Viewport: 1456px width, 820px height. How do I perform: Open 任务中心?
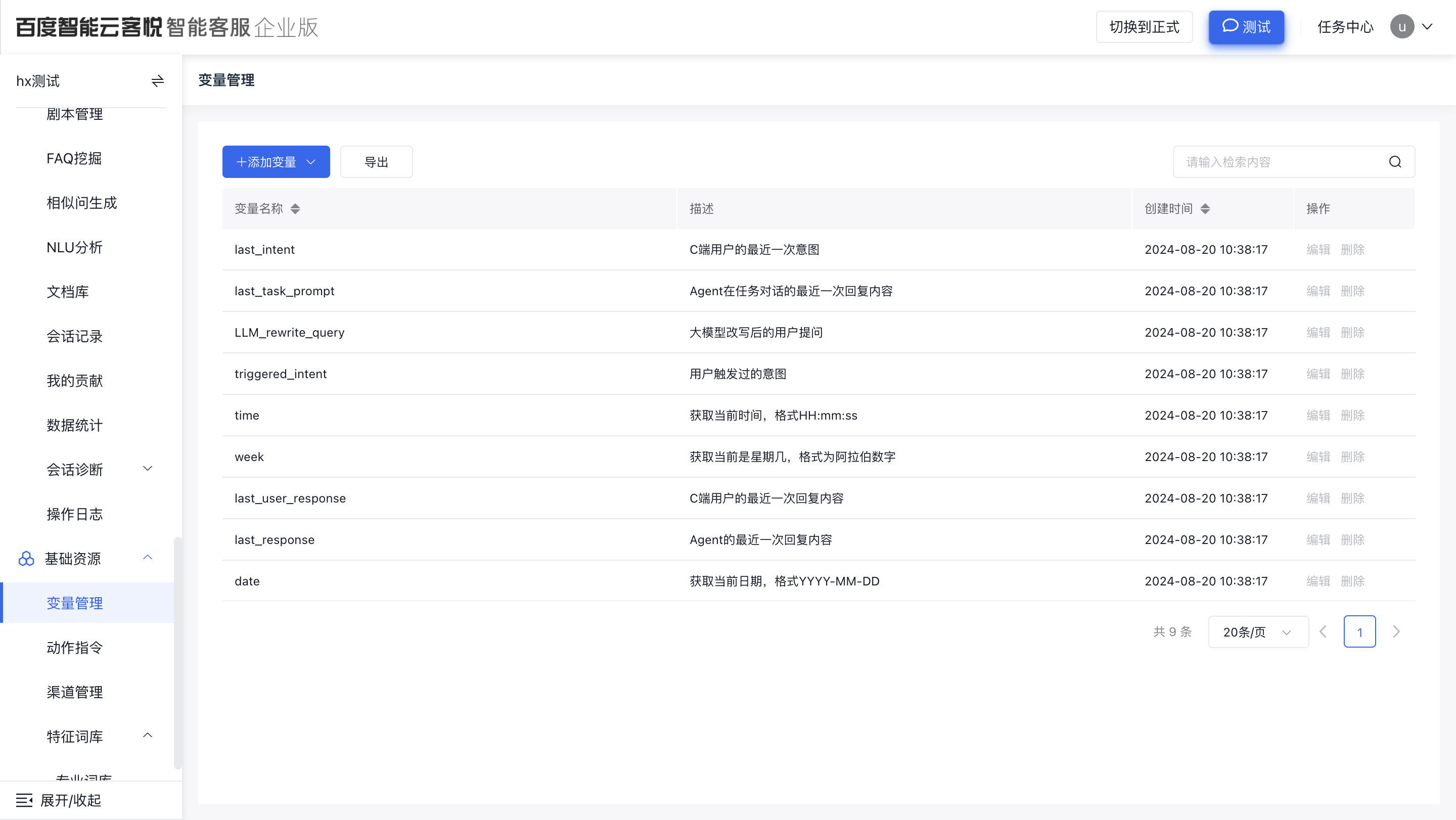click(1345, 27)
